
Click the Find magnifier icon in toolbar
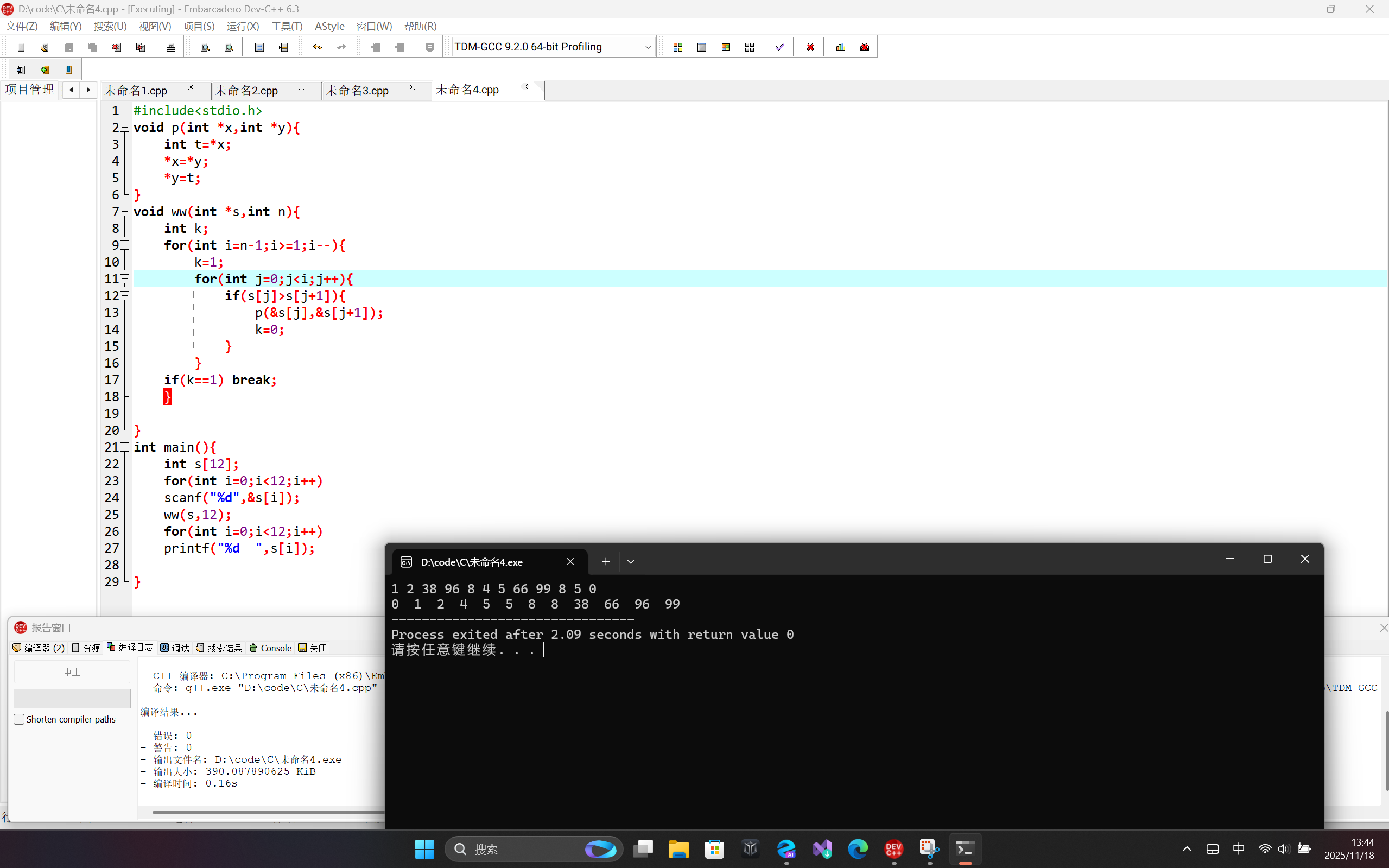(x=205, y=47)
